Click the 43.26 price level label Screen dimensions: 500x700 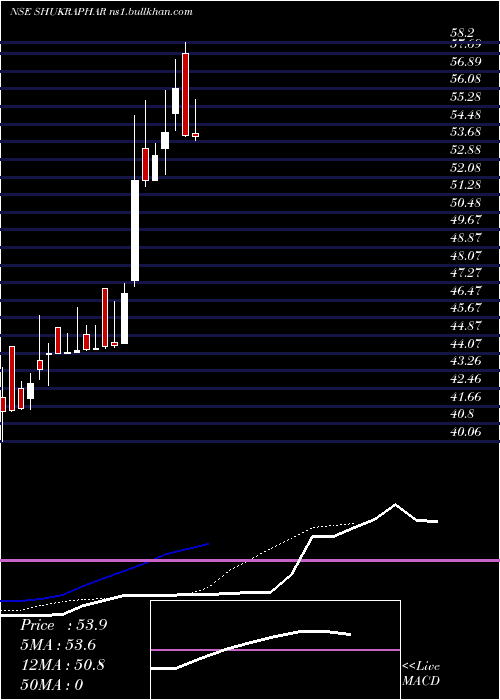click(x=466, y=362)
